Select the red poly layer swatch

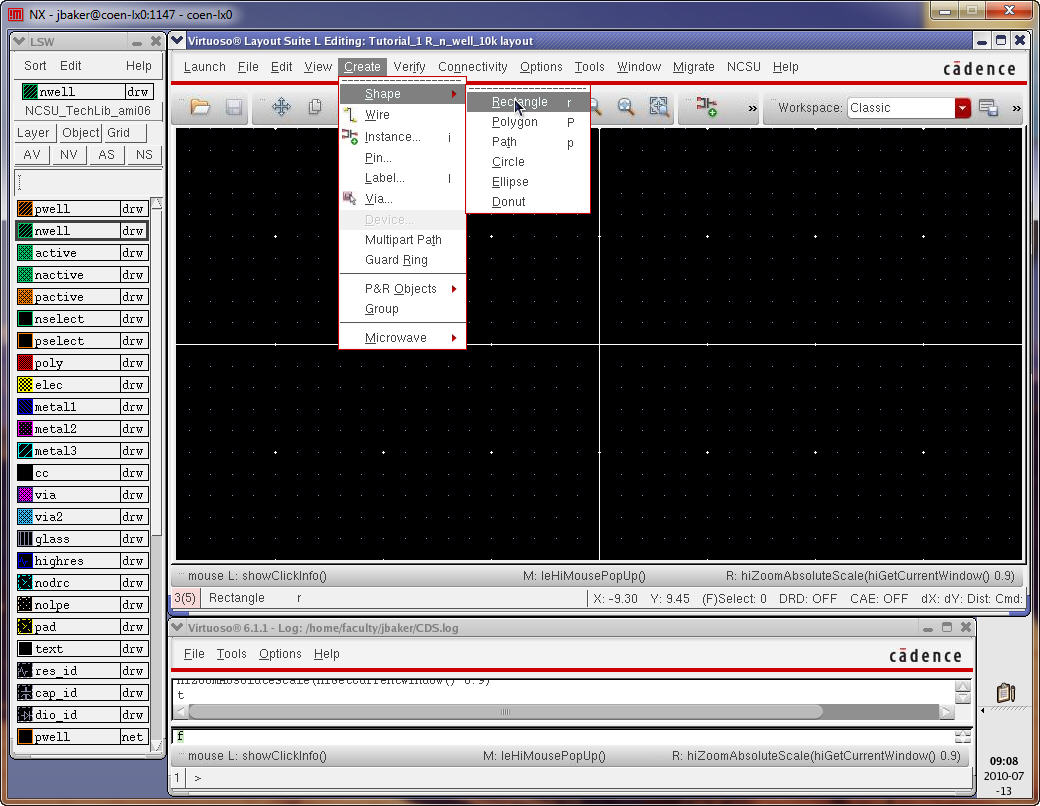[25, 363]
